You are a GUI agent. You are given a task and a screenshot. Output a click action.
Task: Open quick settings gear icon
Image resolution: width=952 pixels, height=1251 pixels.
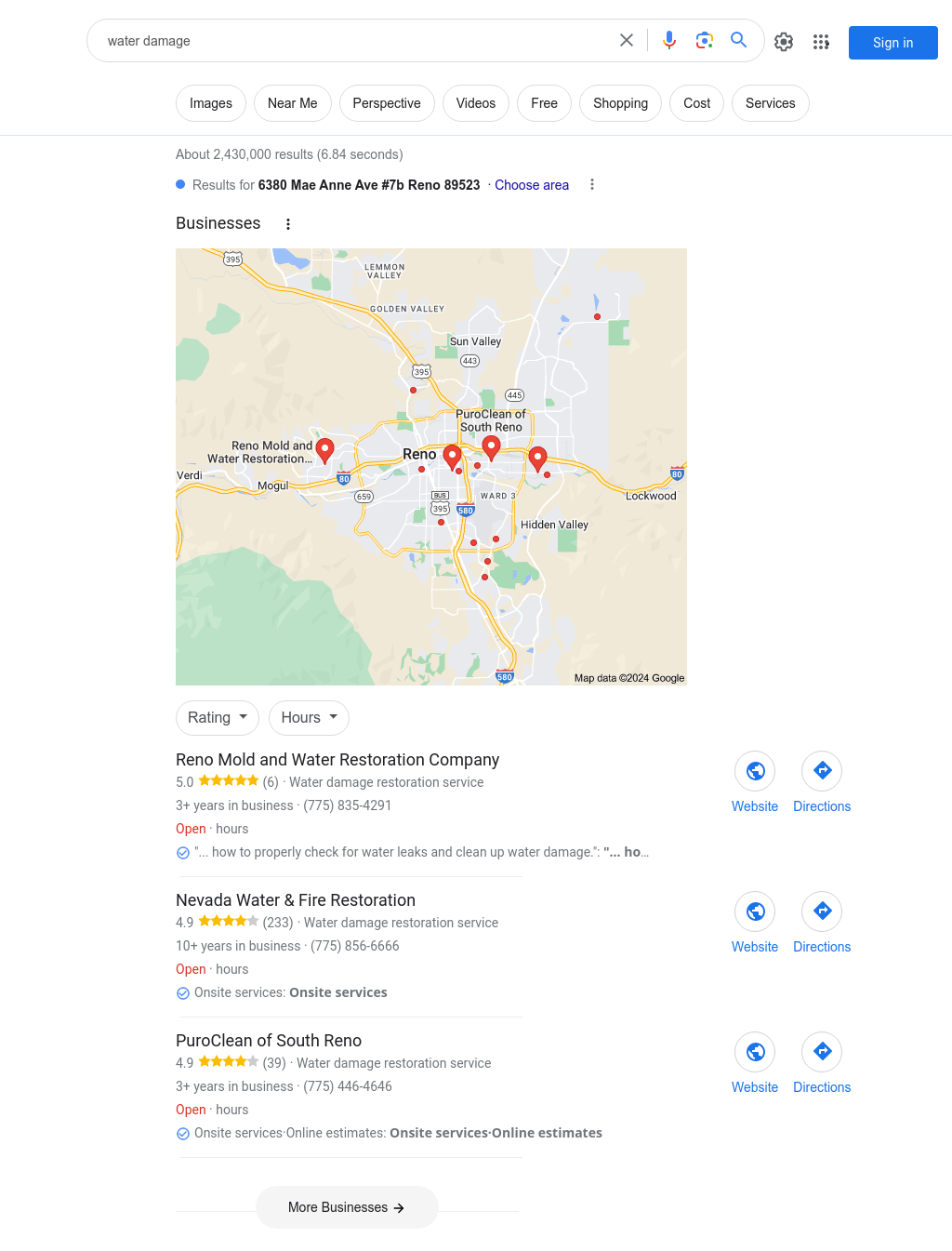784,42
